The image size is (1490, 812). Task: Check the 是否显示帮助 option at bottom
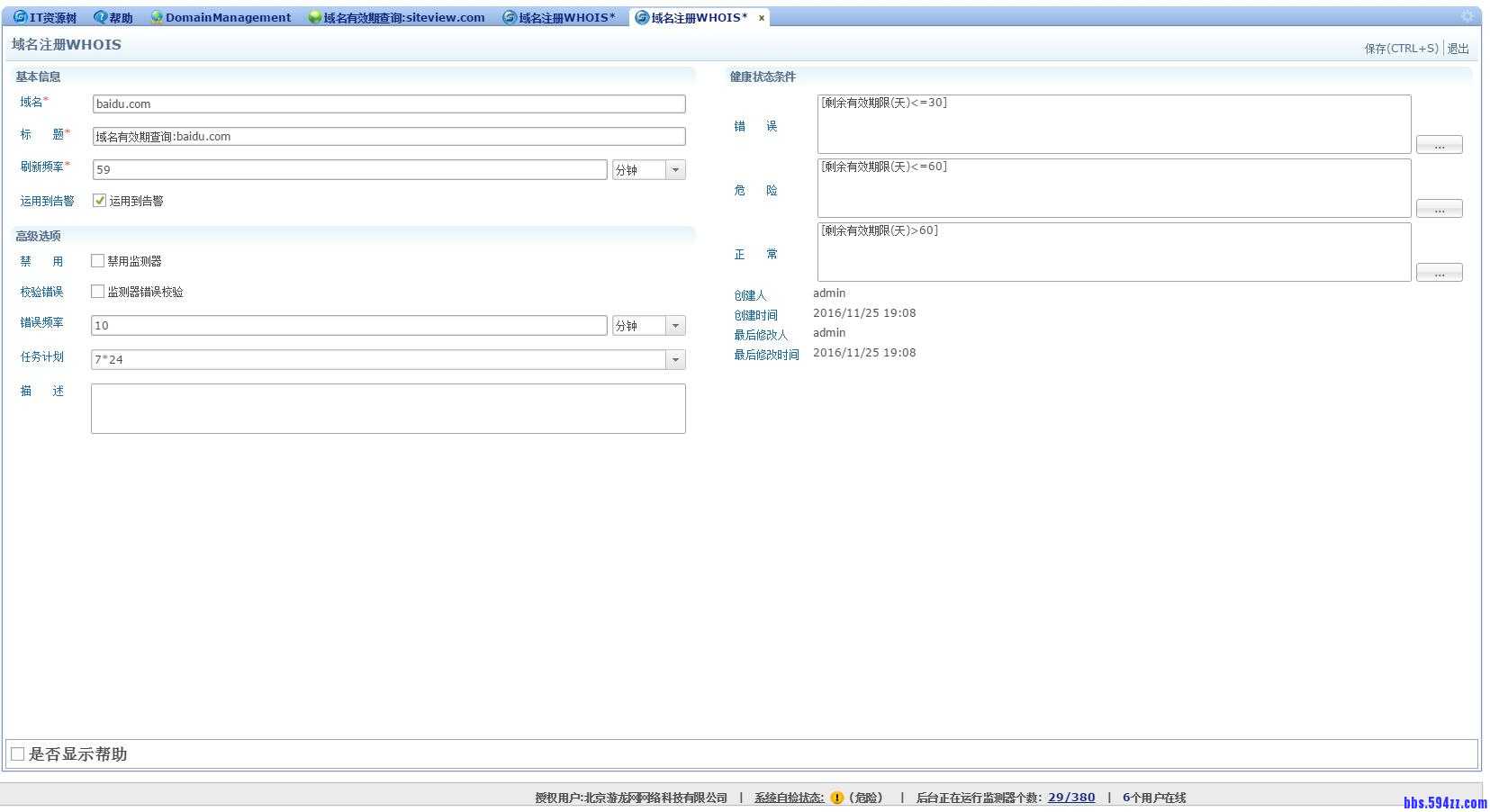click(18, 753)
